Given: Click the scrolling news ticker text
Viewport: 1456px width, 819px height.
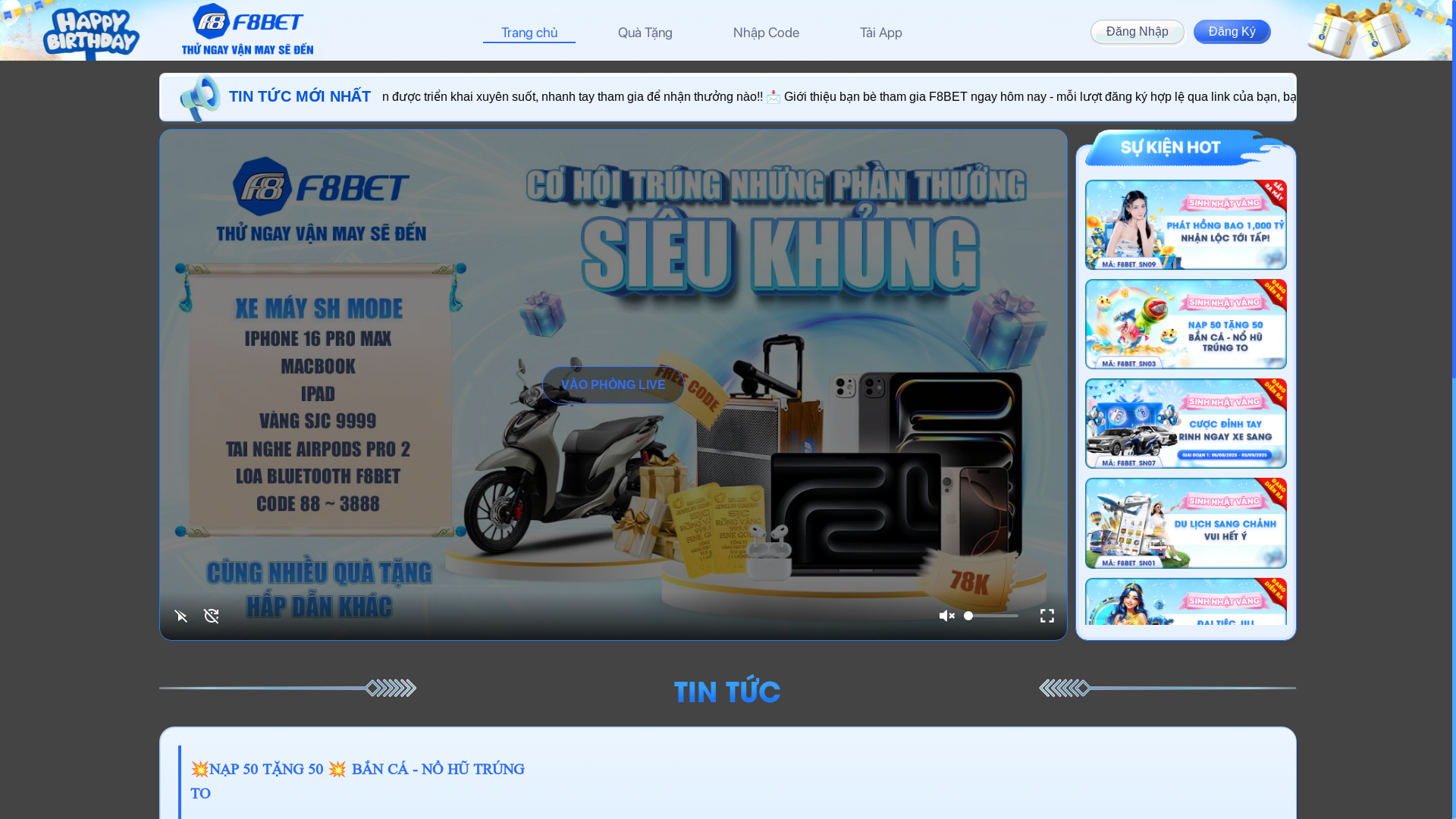Looking at the screenshot, I should [839, 97].
